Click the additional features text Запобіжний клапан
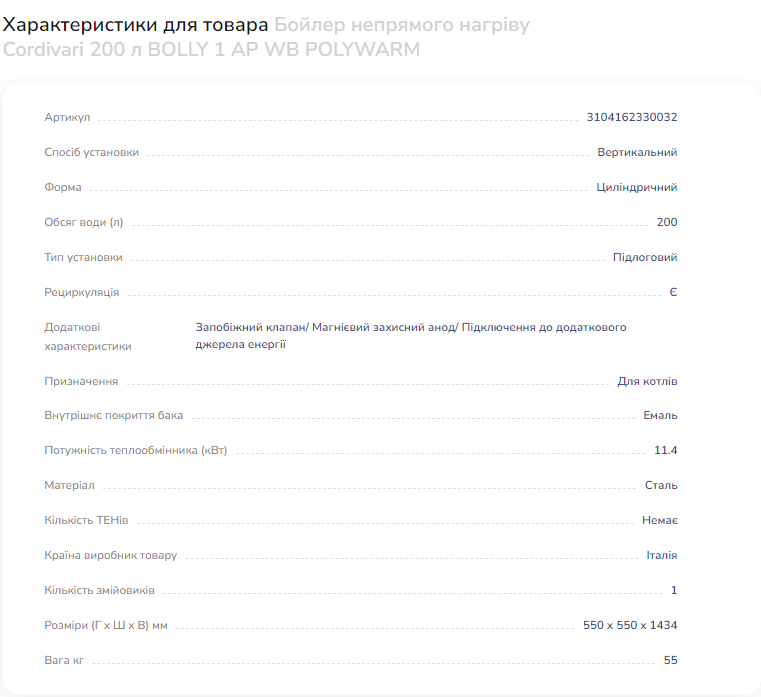761x697 pixels. pyautogui.click(x=250, y=327)
